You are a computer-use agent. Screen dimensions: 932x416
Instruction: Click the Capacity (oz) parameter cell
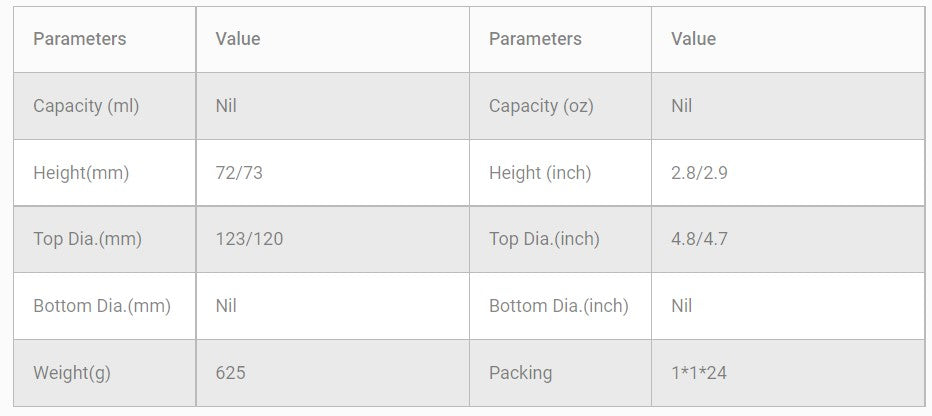point(541,106)
